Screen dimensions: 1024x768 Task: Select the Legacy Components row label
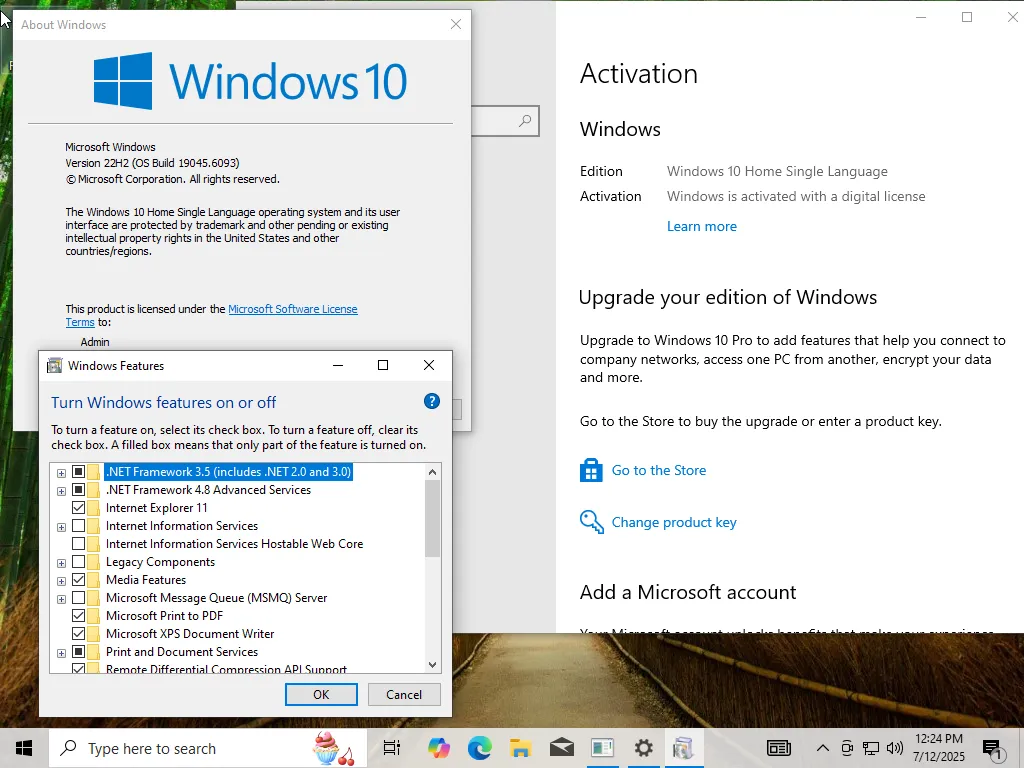(x=160, y=562)
